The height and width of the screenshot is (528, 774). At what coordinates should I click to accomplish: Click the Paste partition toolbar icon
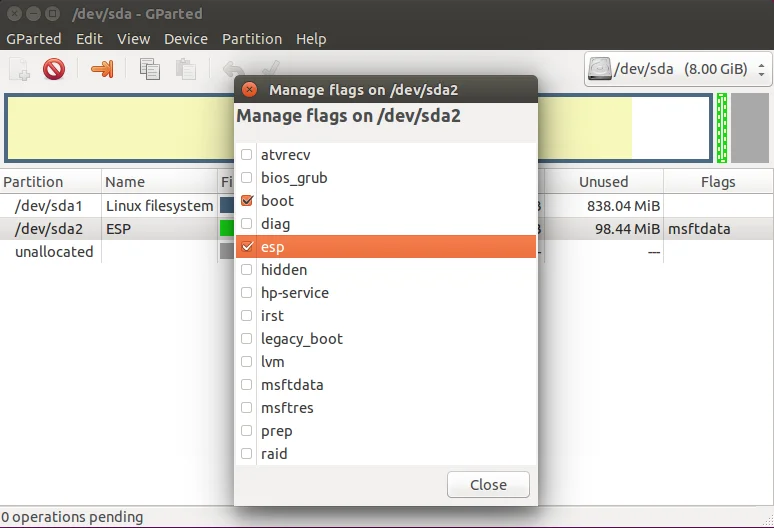point(186,69)
